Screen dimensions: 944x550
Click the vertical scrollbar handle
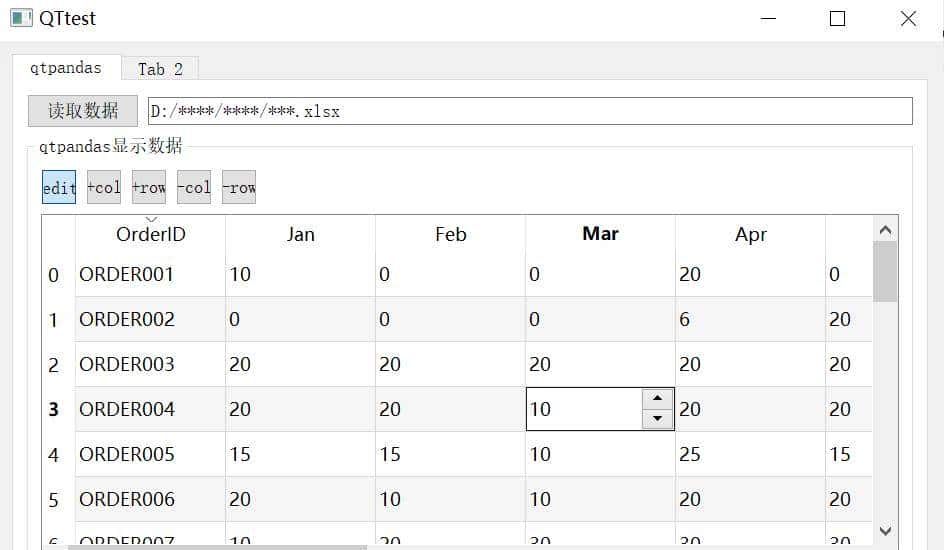(885, 271)
